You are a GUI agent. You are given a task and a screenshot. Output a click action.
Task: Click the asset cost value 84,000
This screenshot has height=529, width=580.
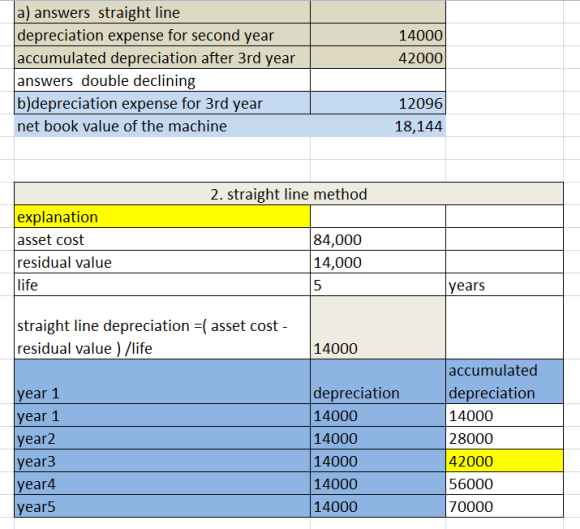click(x=378, y=239)
